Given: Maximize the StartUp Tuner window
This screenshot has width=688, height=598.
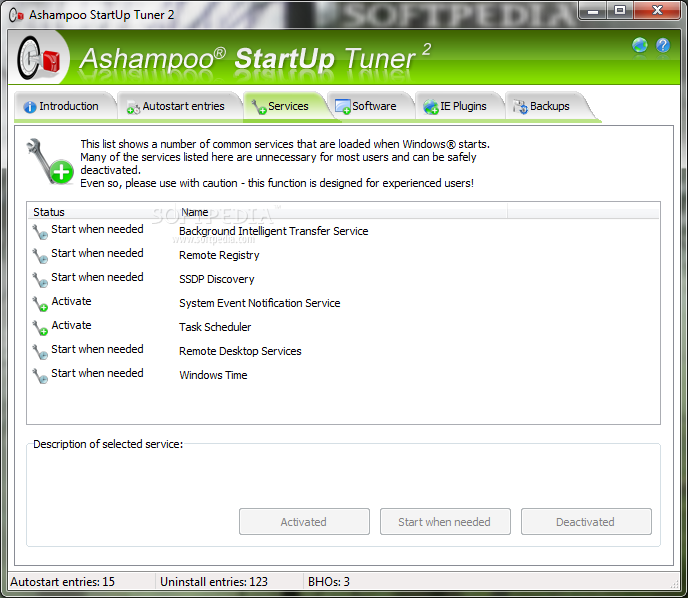Looking at the screenshot, I should (x=620, y=11).
